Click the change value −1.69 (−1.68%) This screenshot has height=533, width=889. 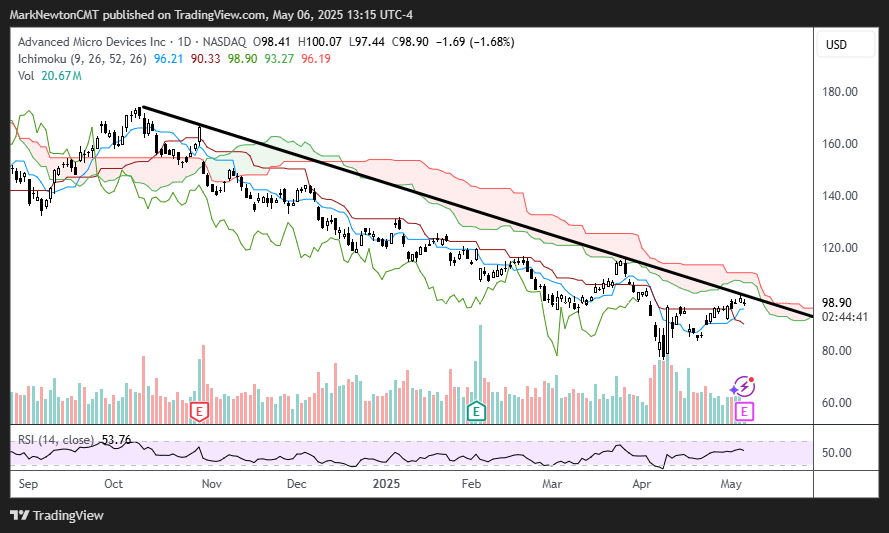(x=475, y=42)
